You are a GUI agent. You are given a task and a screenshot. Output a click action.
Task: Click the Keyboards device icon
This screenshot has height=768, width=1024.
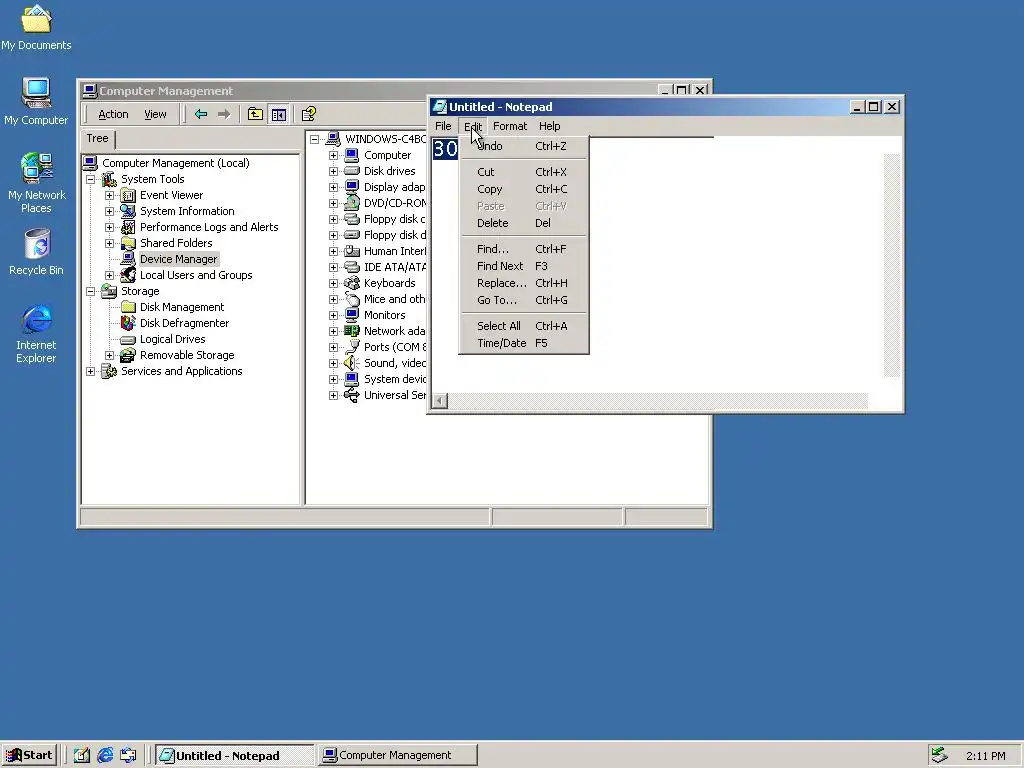pos(352,283)
